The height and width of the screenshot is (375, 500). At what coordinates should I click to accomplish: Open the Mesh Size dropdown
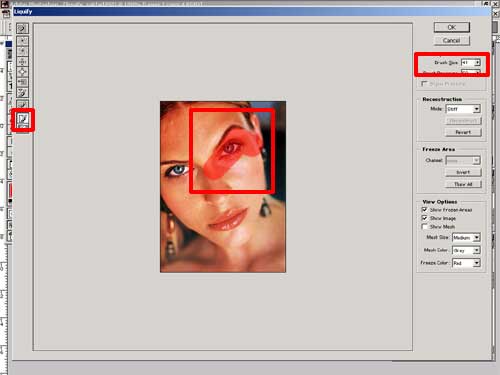pos(466,237)
